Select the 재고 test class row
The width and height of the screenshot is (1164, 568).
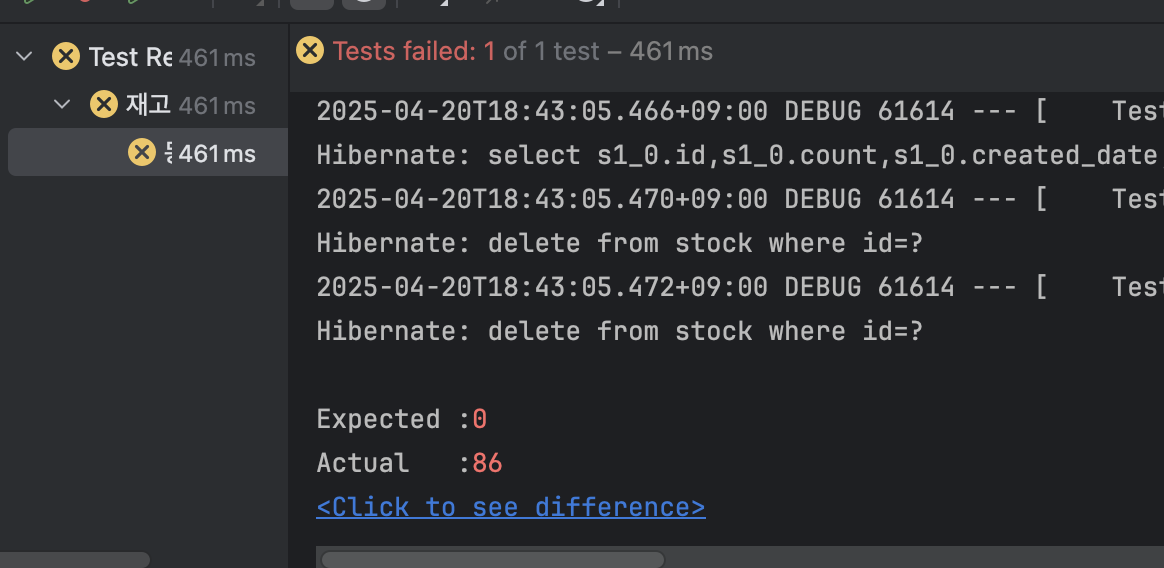144,105
